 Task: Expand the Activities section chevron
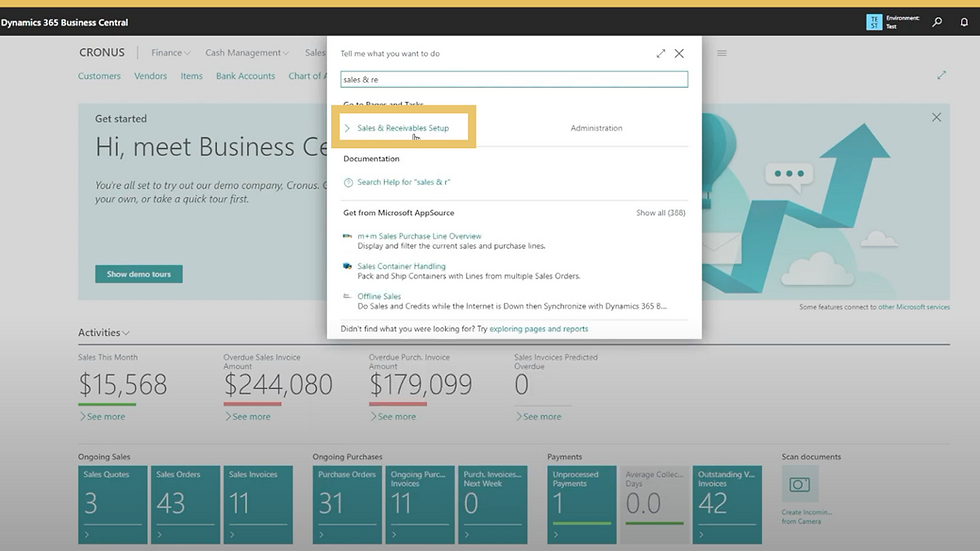click(126, 333)
